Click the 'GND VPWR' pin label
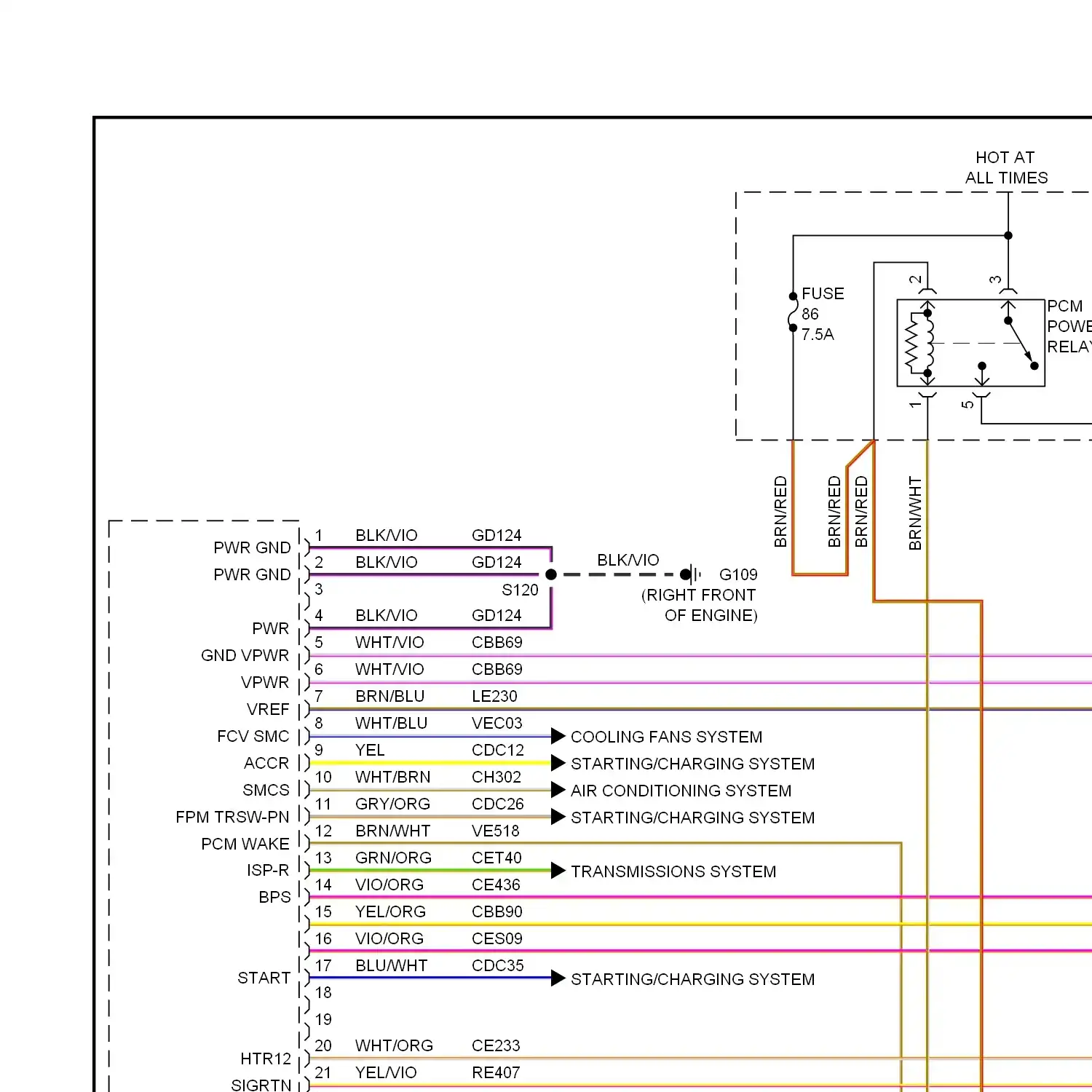The height and width of the screenshot is (1092, 1092). [x=245, y=655]
